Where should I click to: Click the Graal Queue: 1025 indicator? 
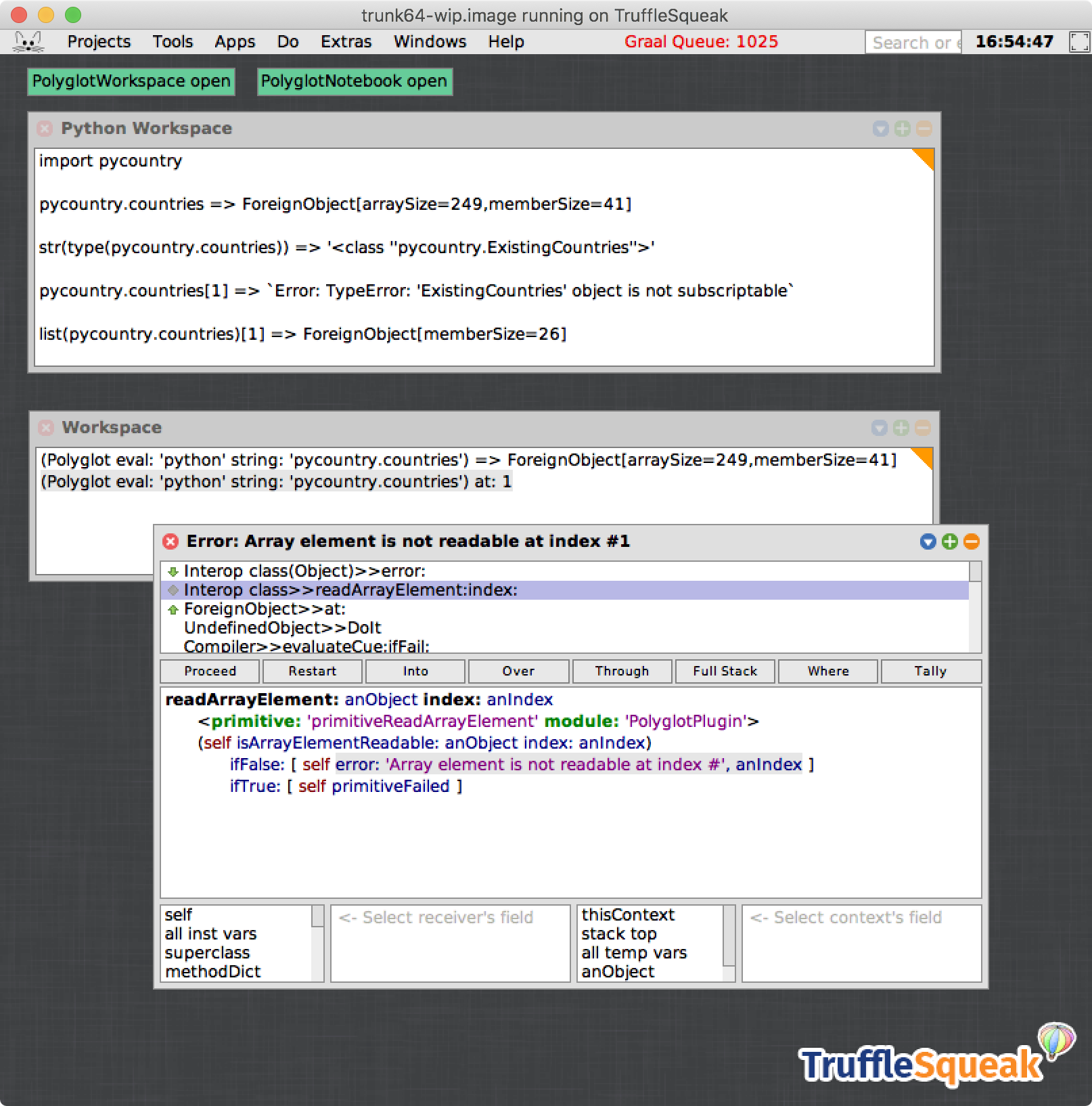tap(701, 42)
